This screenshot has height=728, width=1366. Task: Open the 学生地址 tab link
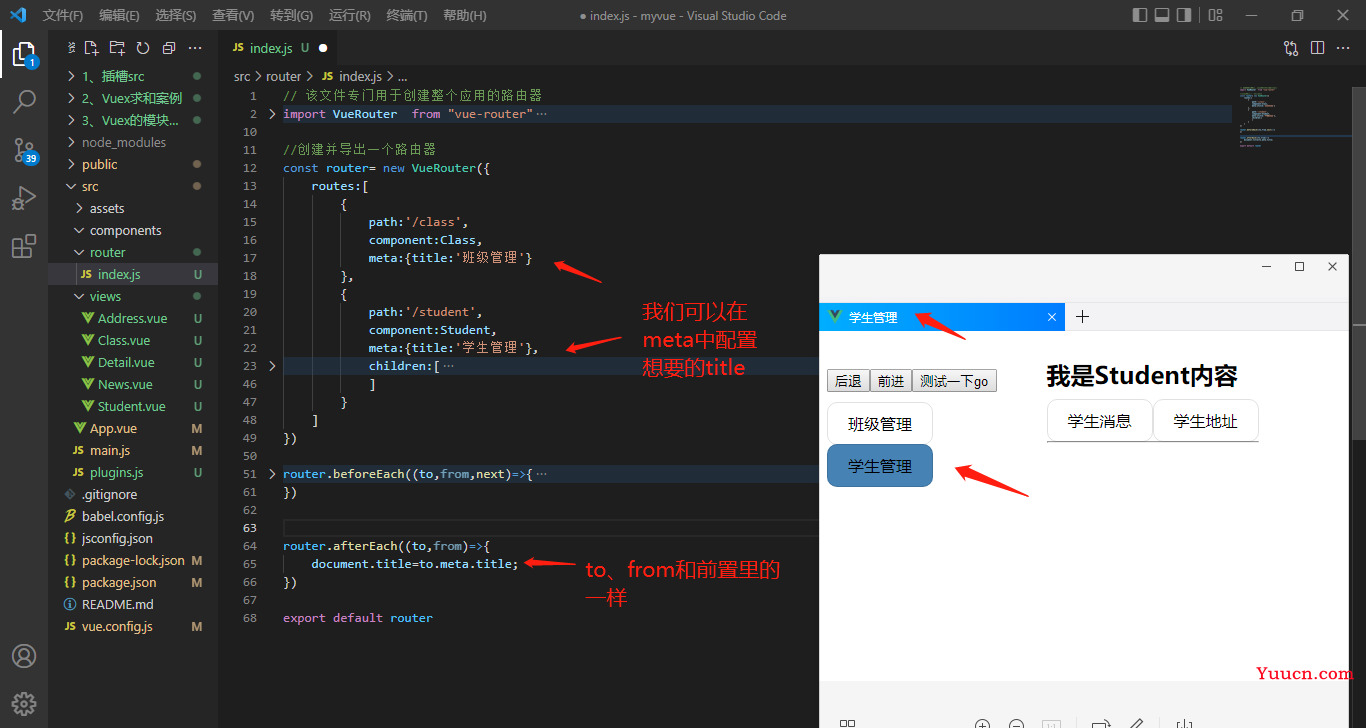(x=1206, y=421)
